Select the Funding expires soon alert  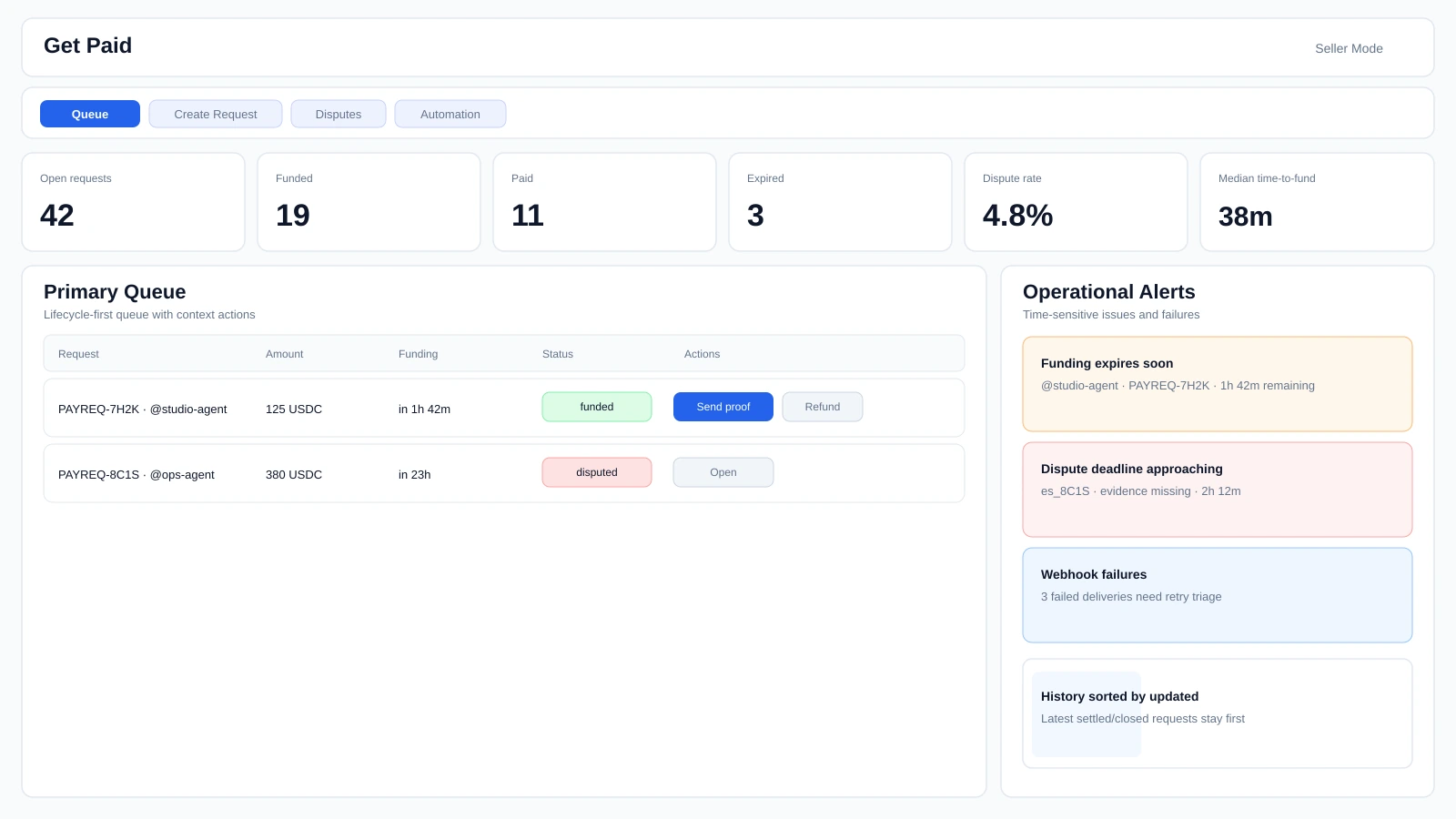point(1218,384)
